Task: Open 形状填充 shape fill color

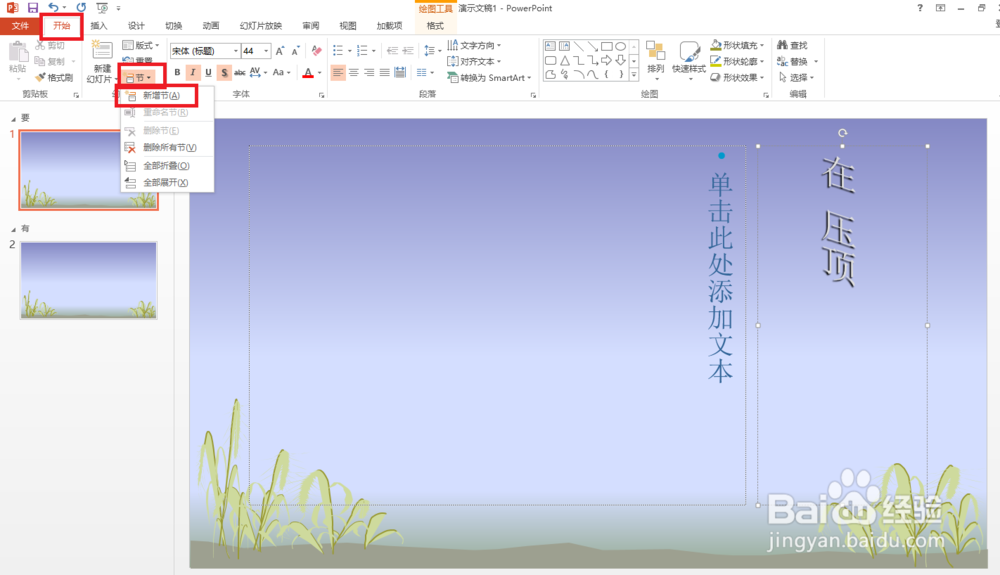Action: click(737, 45)
